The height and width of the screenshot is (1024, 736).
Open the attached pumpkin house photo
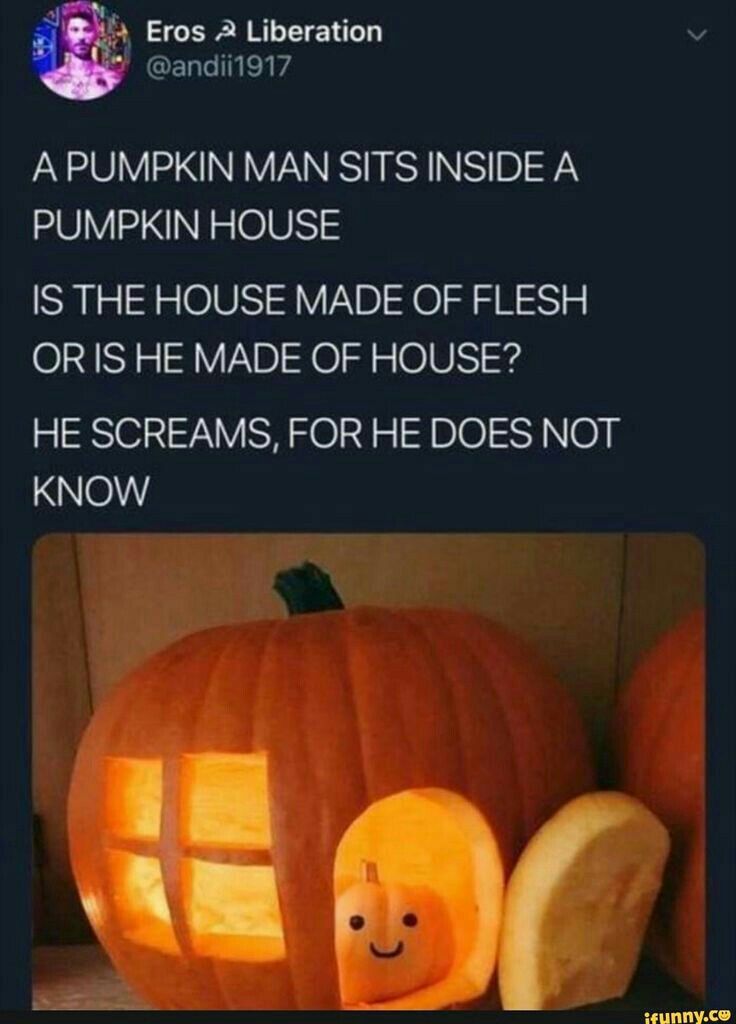click(369, 771)
